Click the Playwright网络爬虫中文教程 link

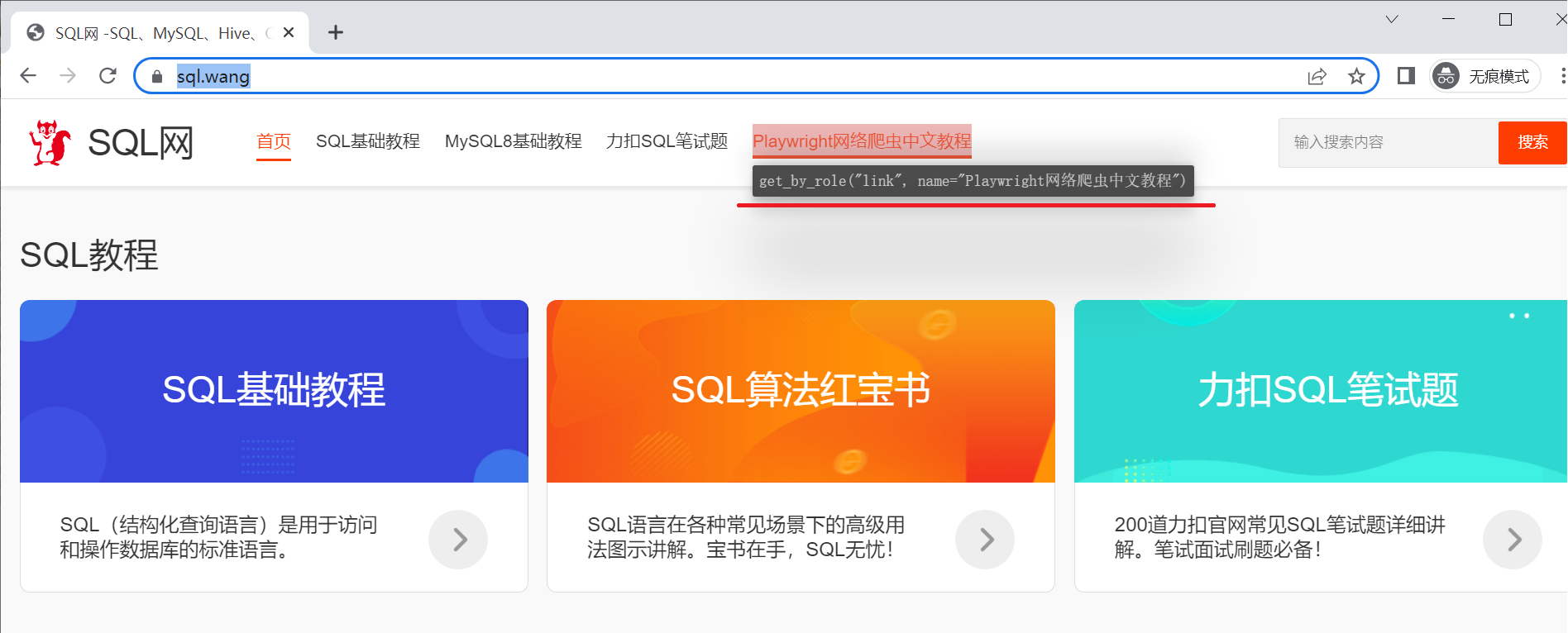coord(862,141)
